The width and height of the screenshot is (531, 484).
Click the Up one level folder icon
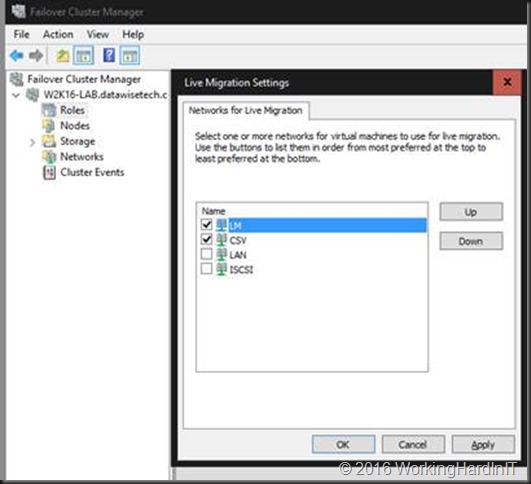(x=63, y=56)
